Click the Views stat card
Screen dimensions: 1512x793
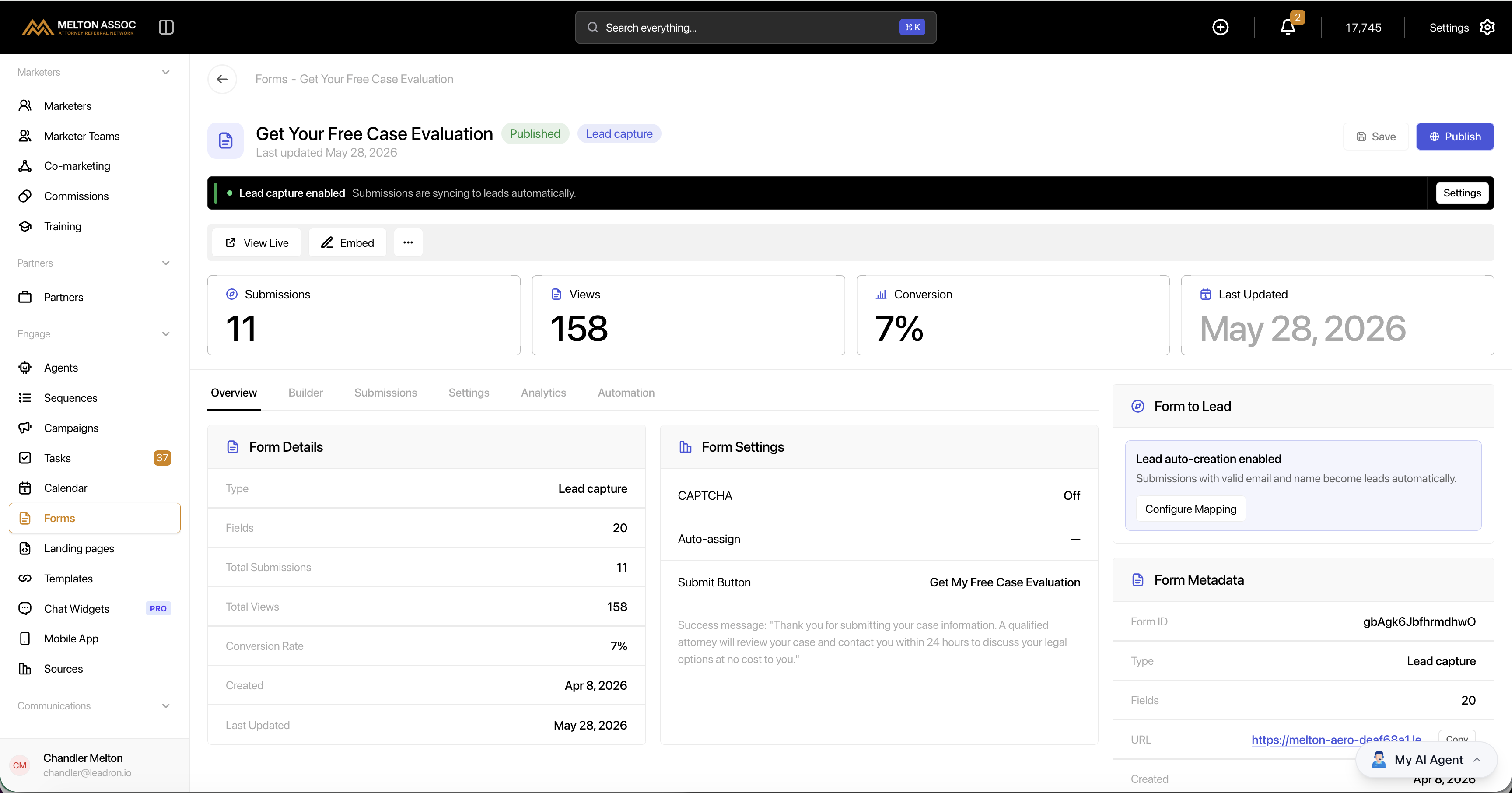[x=688, y=315]
